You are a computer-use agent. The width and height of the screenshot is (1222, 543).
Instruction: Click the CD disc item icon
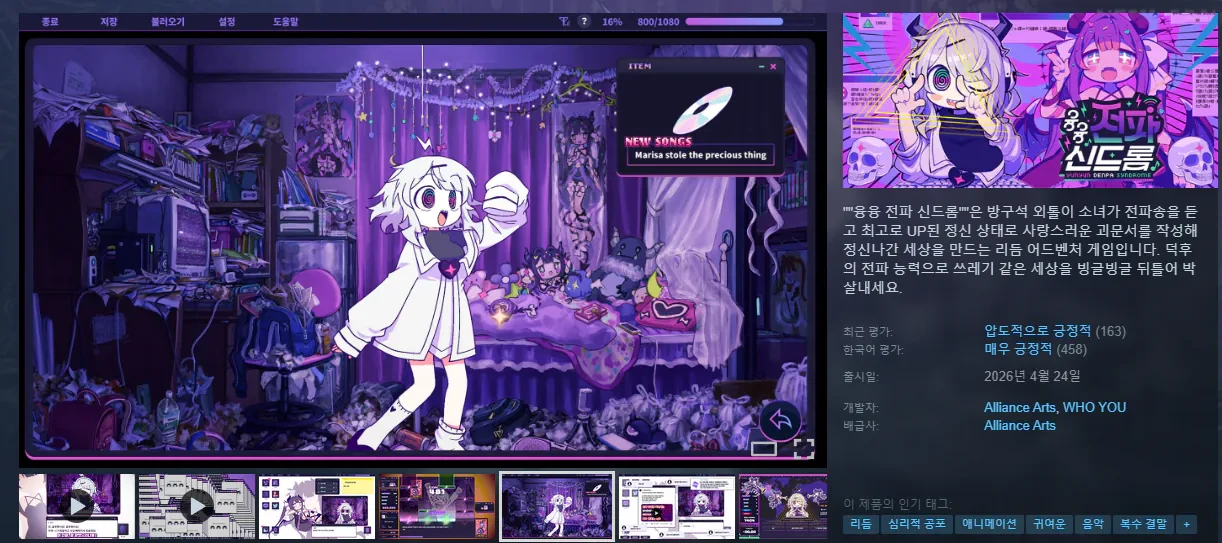[x=701, y=108]
